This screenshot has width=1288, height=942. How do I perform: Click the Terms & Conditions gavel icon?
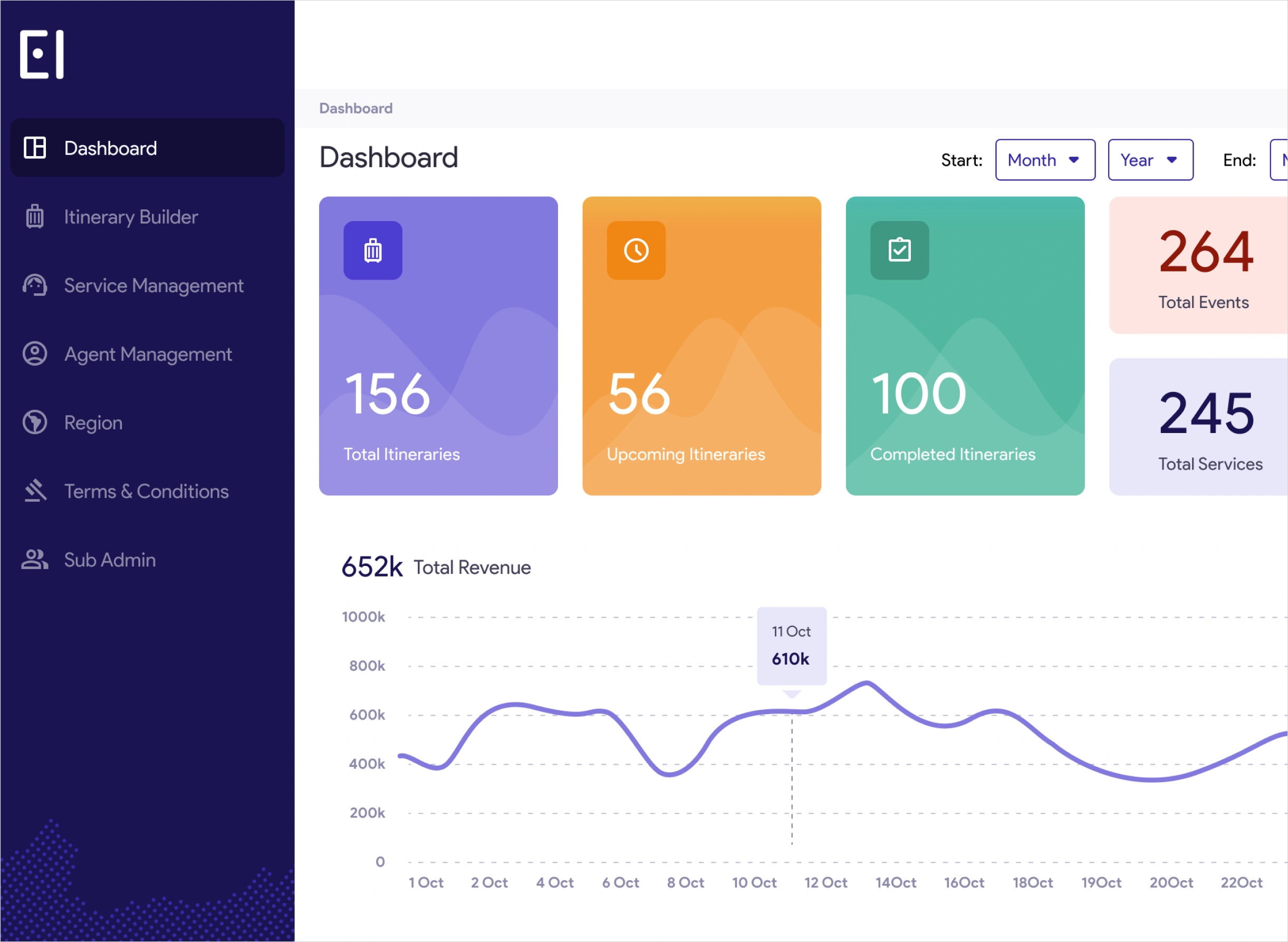point(35,491)
